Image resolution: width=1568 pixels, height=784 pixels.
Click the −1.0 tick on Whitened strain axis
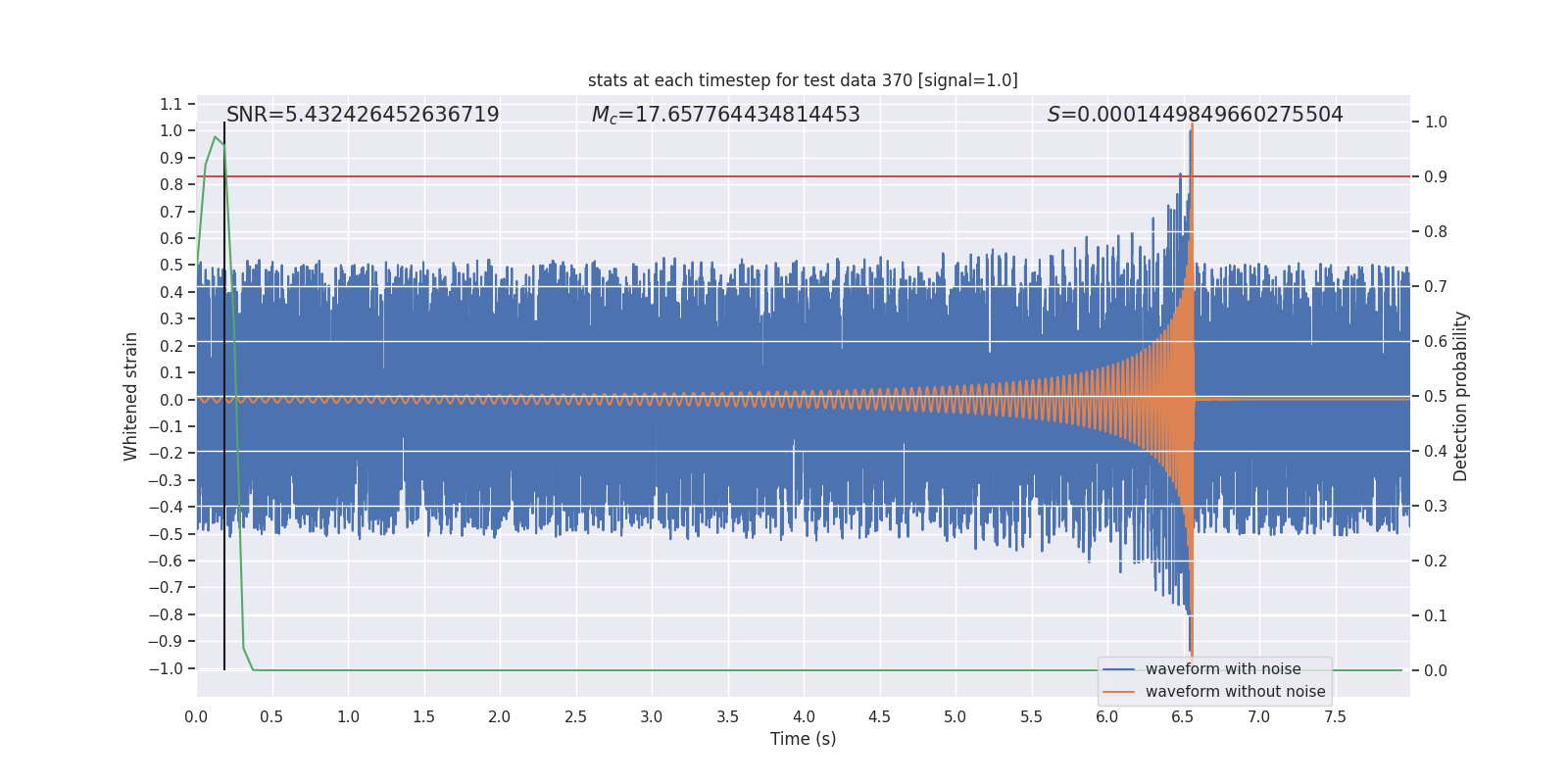click(x=166, y=668)
